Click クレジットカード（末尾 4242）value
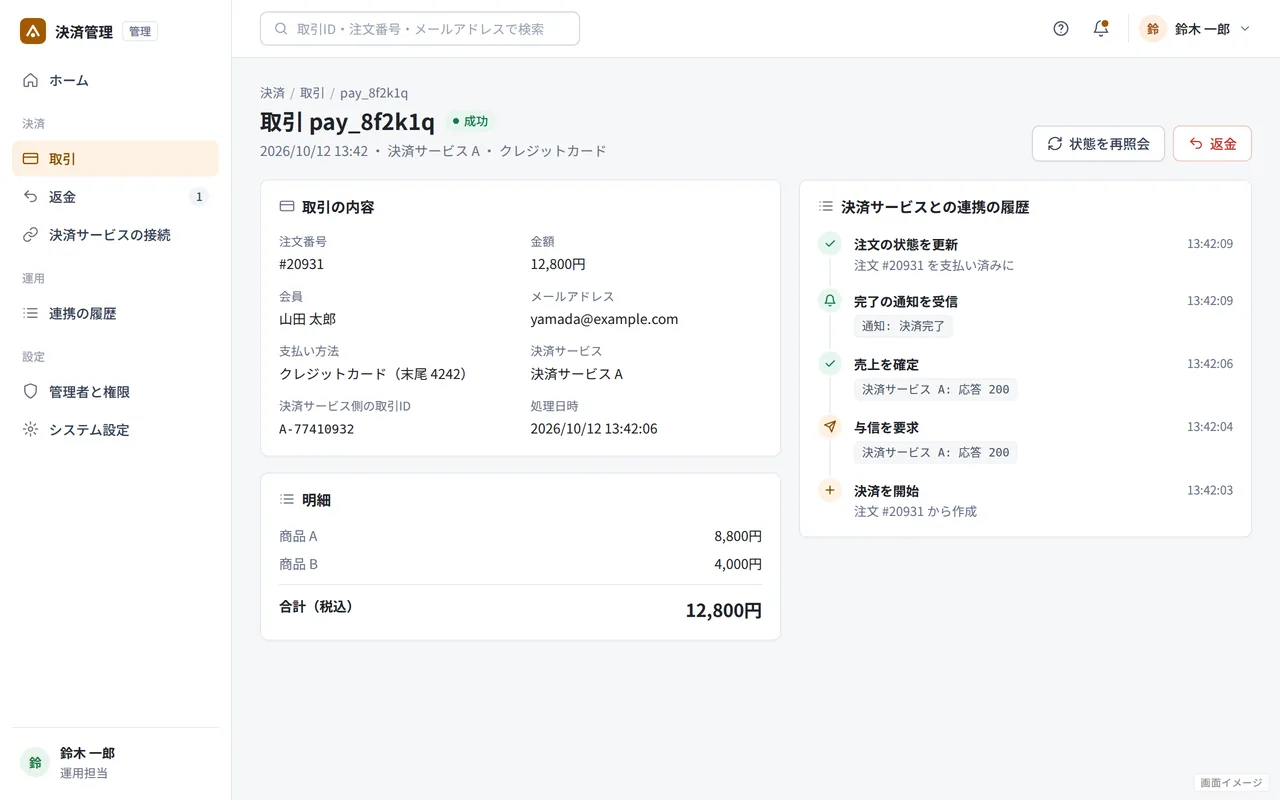Viewport: 1280px width, 800px height. pos(376,374)
